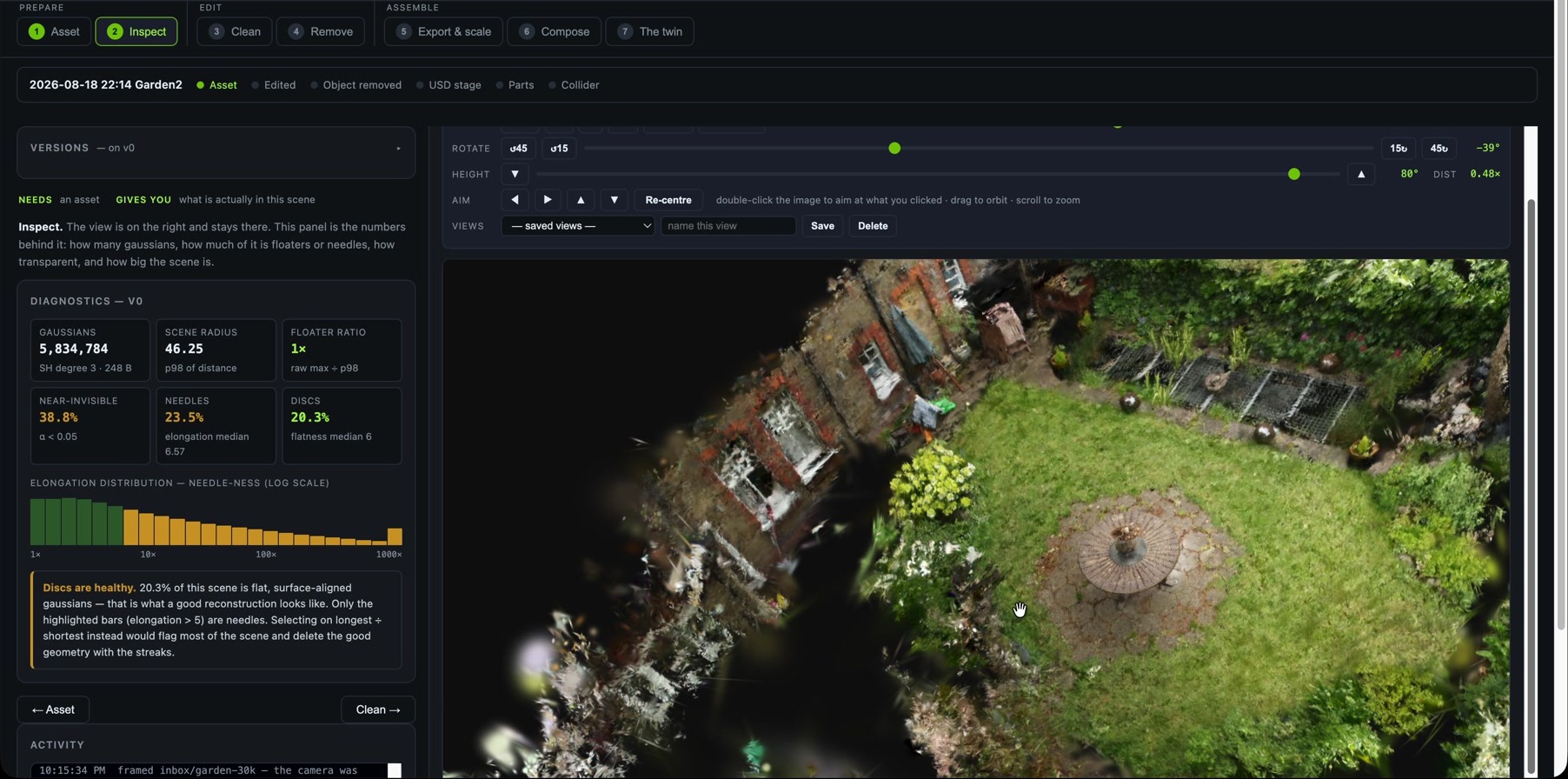The image size is (1568, 779).
Task: Click the Height slider handle
Action: point(1294,175)
